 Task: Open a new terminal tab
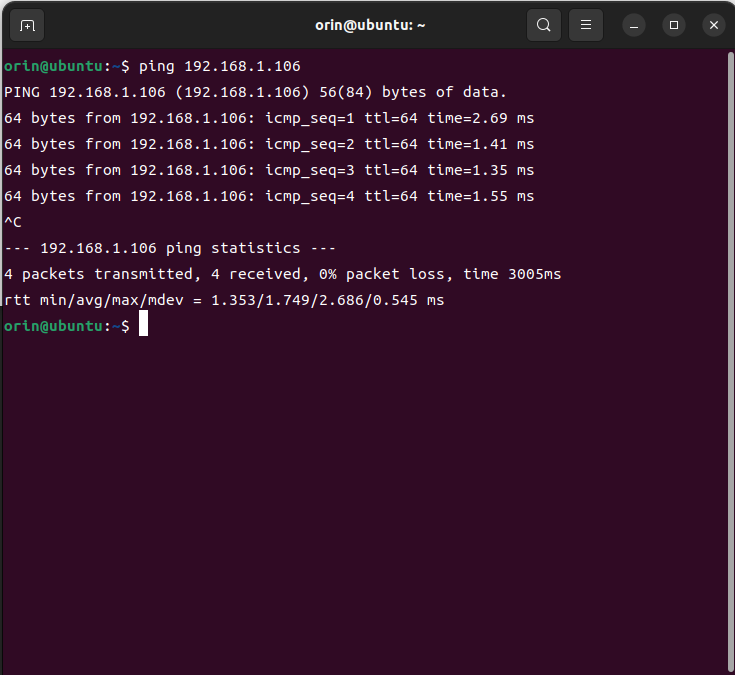point(27,25)
